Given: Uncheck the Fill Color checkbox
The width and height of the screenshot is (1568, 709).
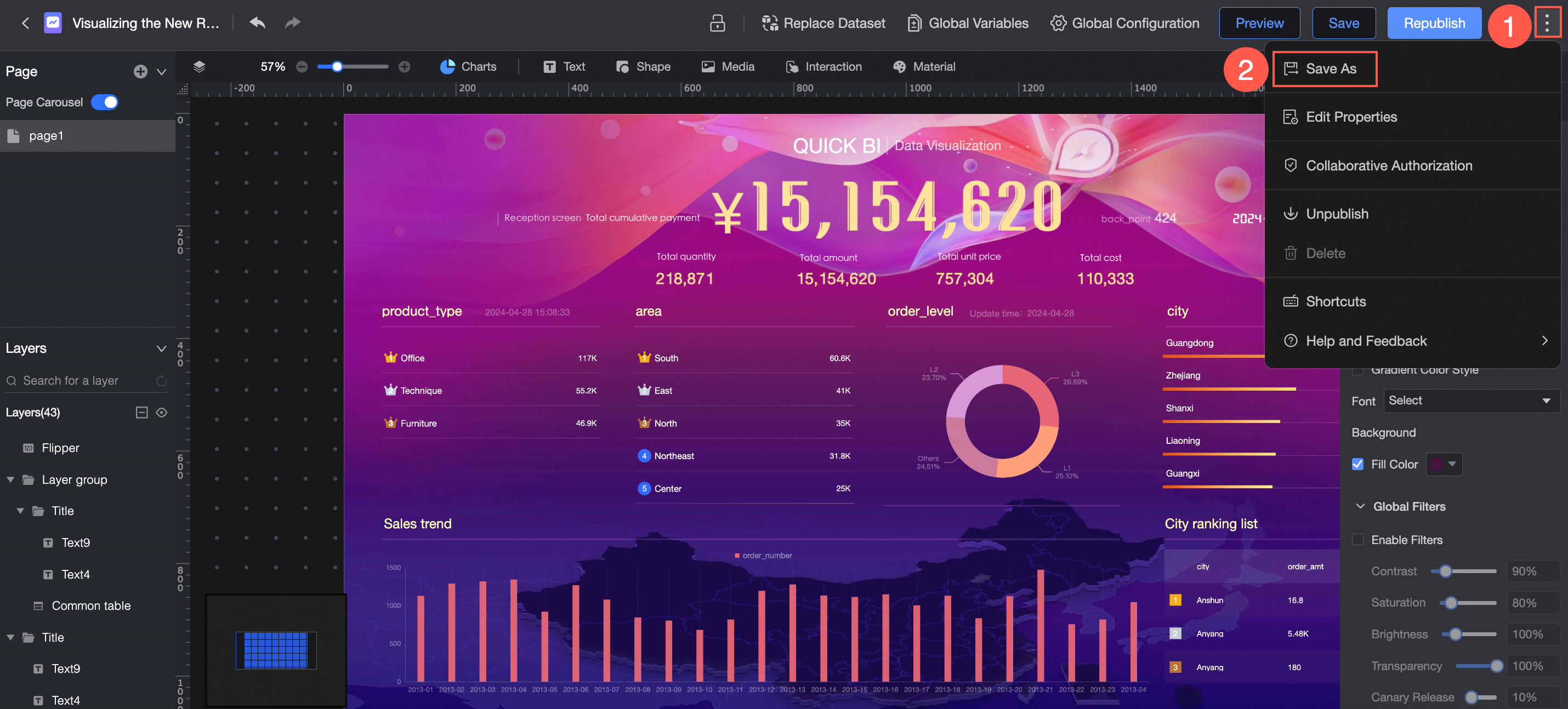Looking at the screenshot, I should [x=1357, y=464].
